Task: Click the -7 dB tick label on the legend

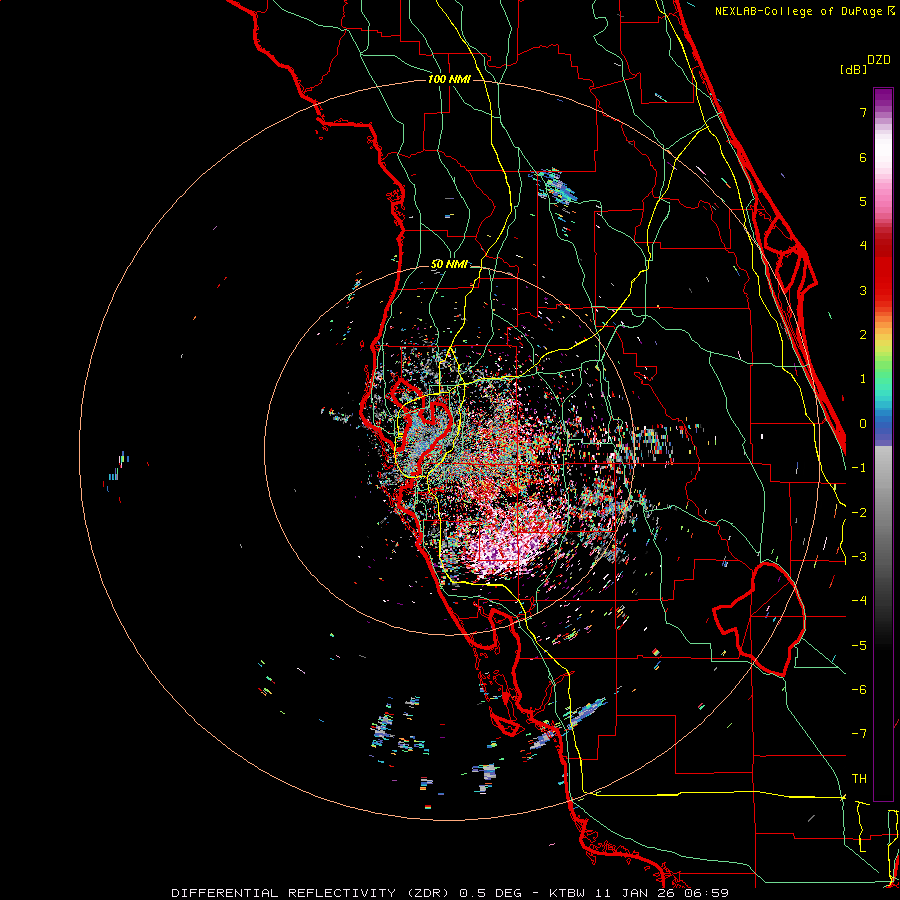Action: coord(859,734)
